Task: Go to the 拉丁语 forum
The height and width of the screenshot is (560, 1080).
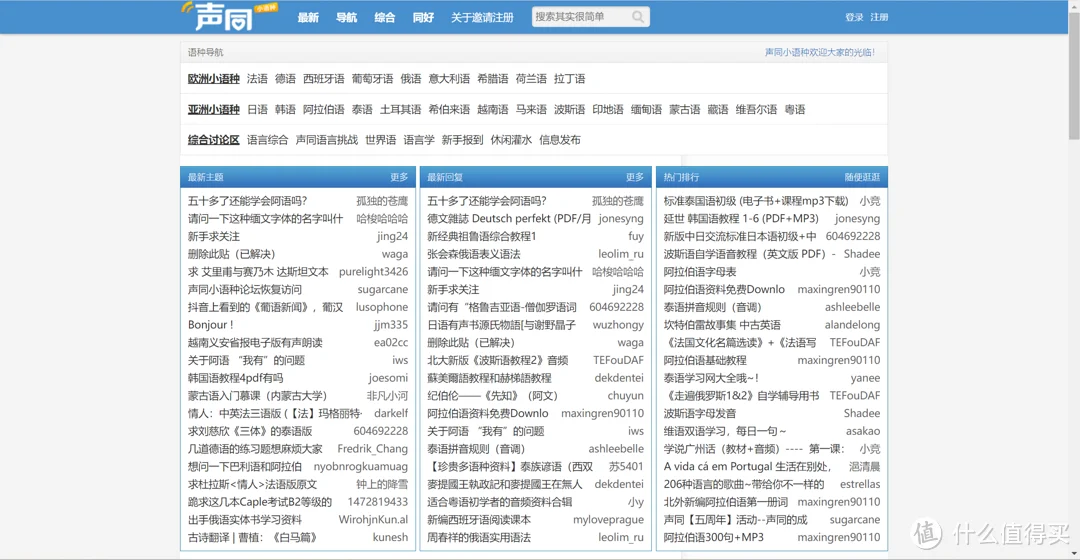Action: [x=570, y=79]
